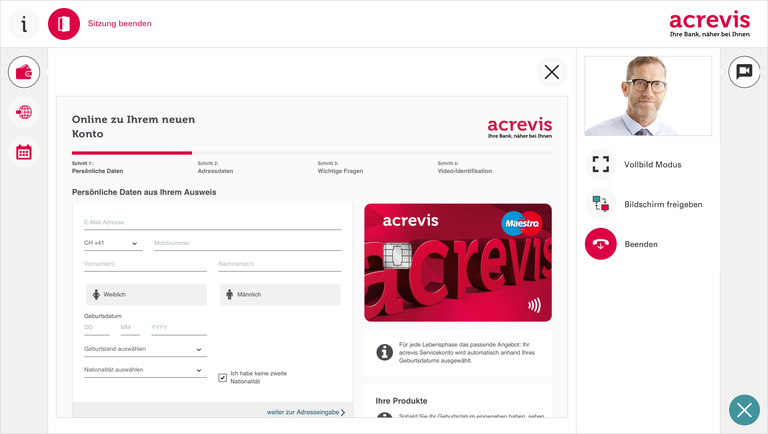The image size is (768, 434).
Task: Focus the YYYY birth year field
Action: pyautogui.click(x=179, y=328)
